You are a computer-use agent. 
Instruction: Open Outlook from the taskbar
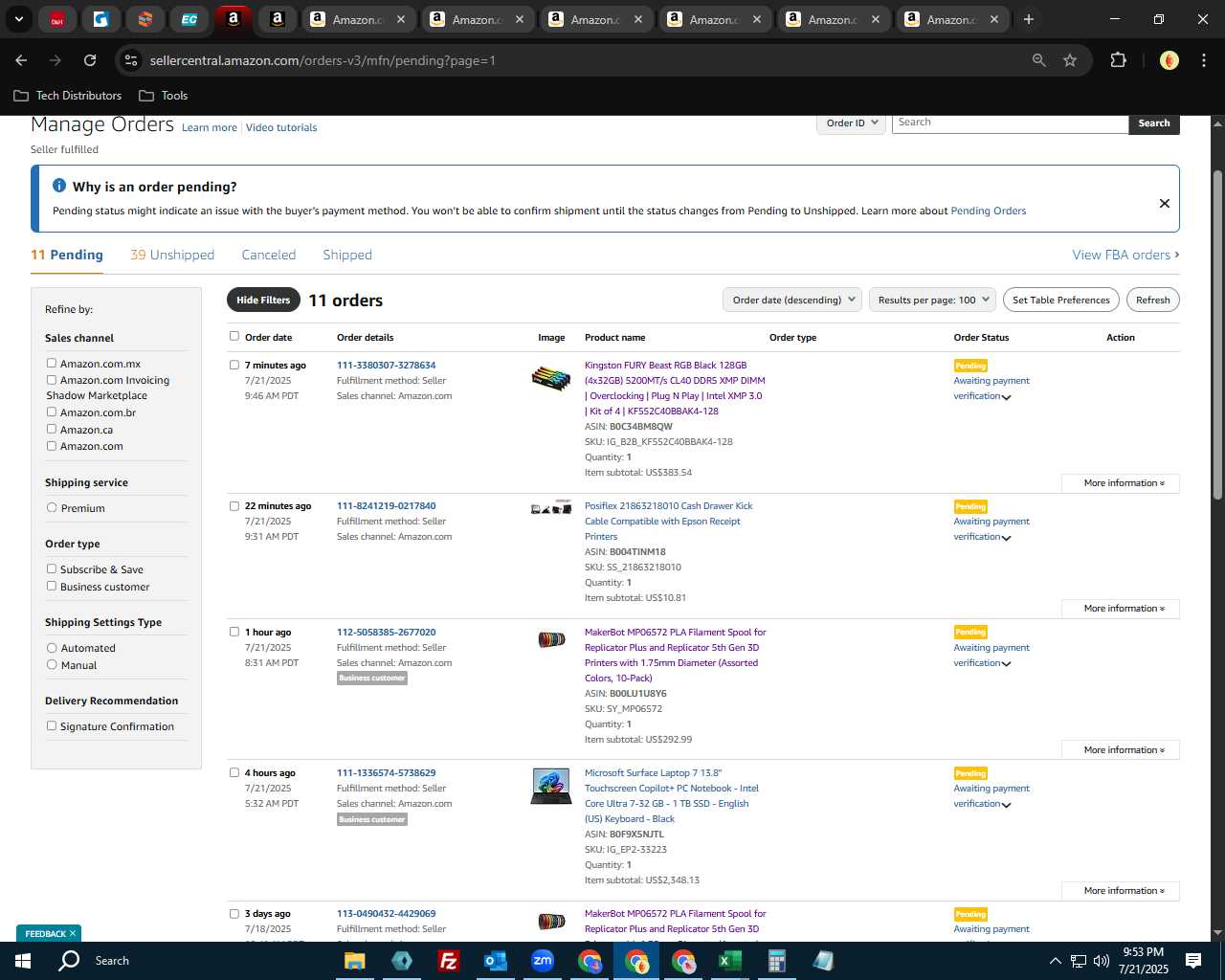495,961
